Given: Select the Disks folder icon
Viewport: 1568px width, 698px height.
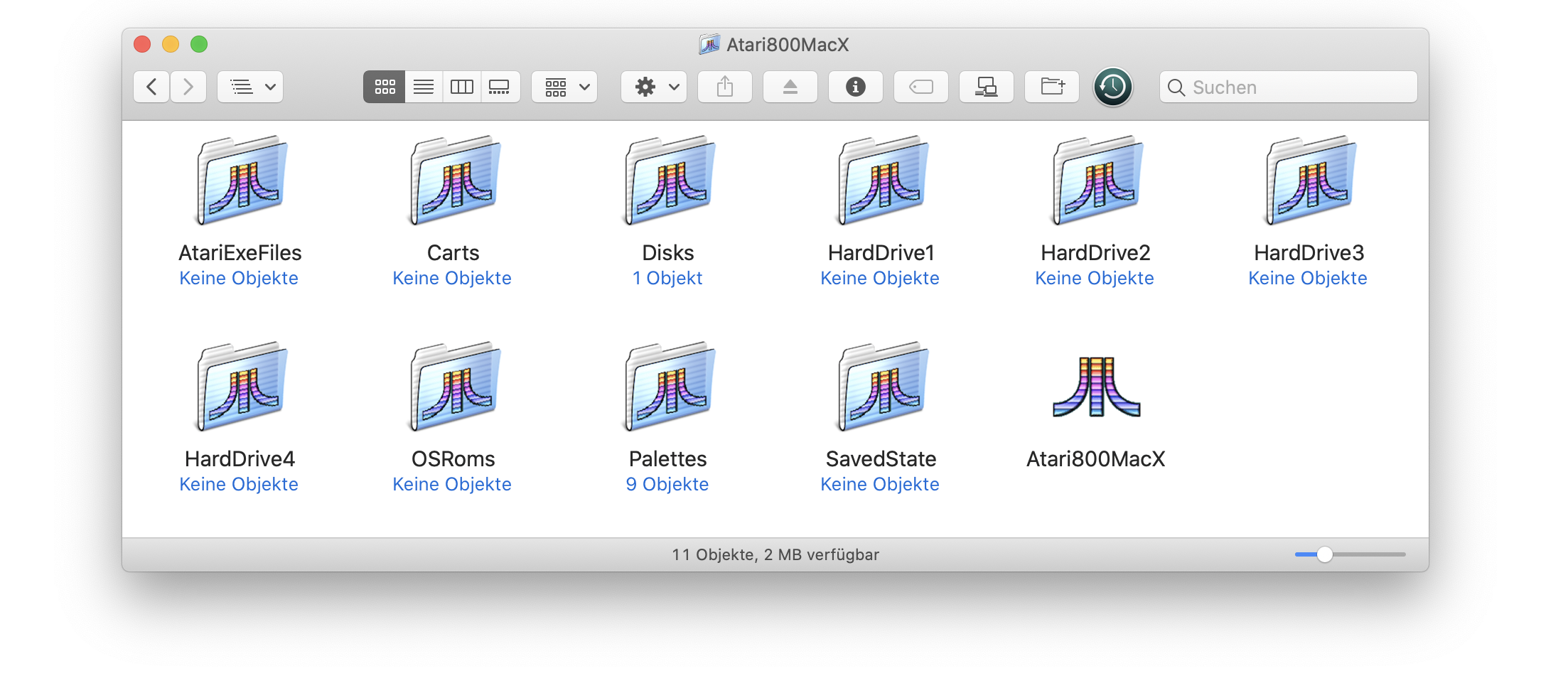Looking at the screenshot, I should (670, 181).
